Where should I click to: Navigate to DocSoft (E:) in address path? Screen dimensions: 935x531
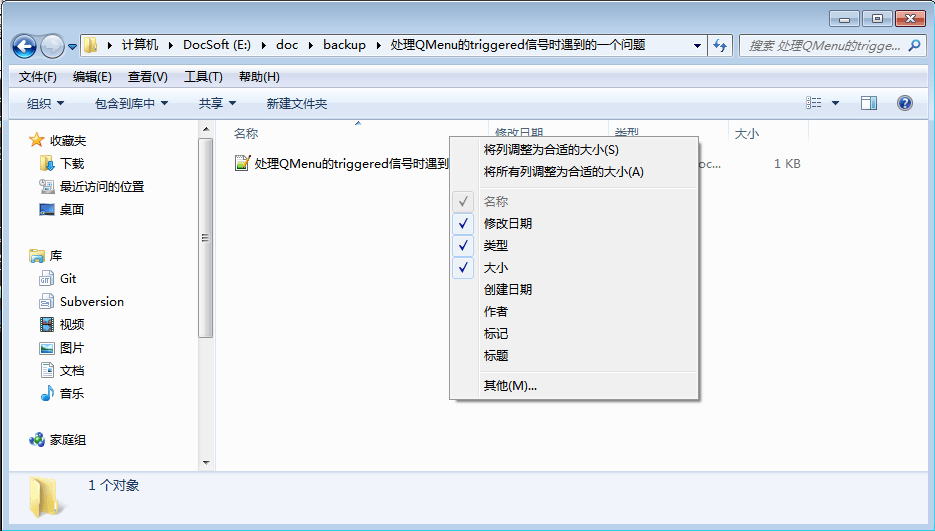(x=216, y=45)
